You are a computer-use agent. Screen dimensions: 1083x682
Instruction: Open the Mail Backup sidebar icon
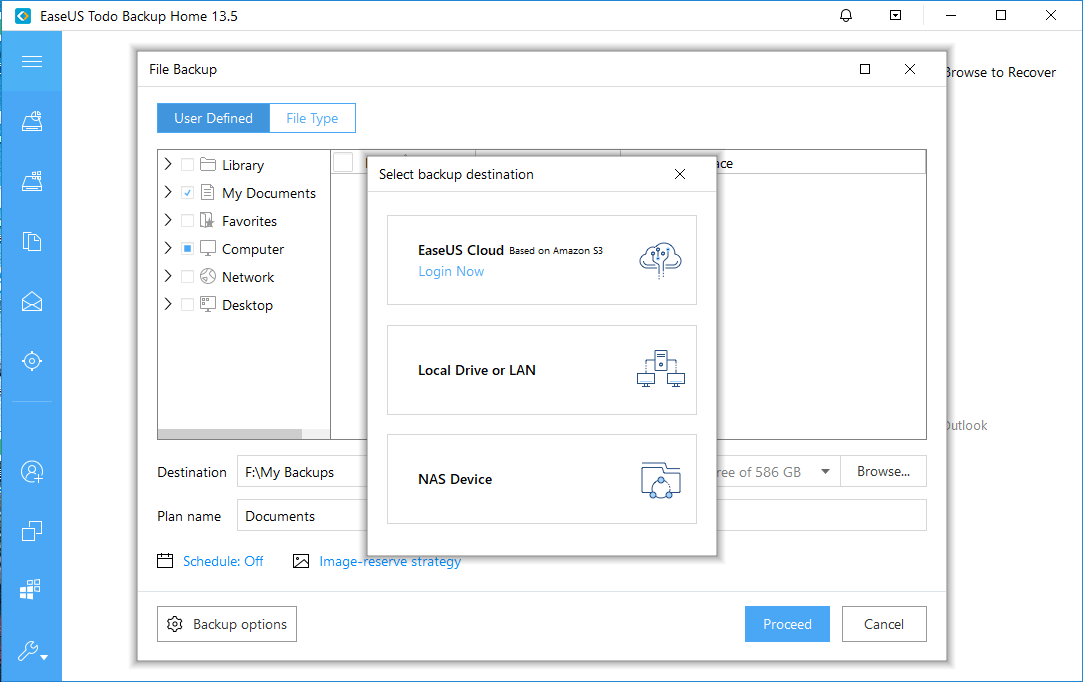tap(31, 300)
